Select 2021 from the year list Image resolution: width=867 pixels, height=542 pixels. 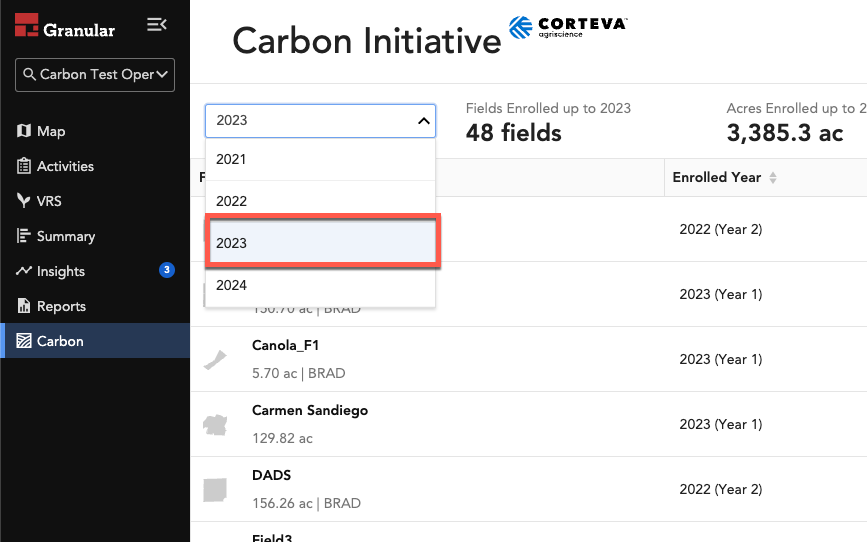click(x=320, y=159)
